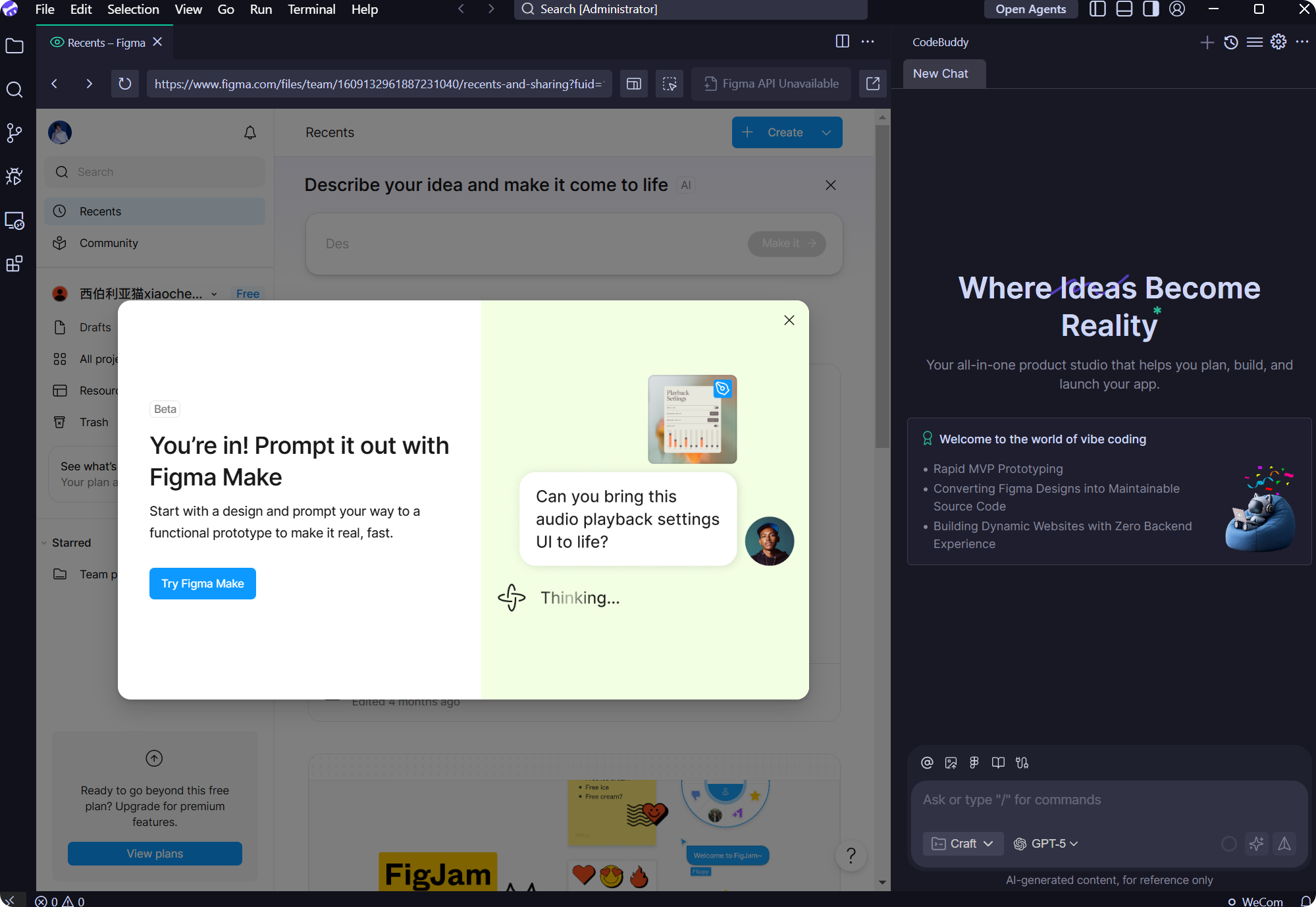The height and width of the screenshot is (907, 1316).
Task: Select the New Chat tab
Action: [944, 74]
